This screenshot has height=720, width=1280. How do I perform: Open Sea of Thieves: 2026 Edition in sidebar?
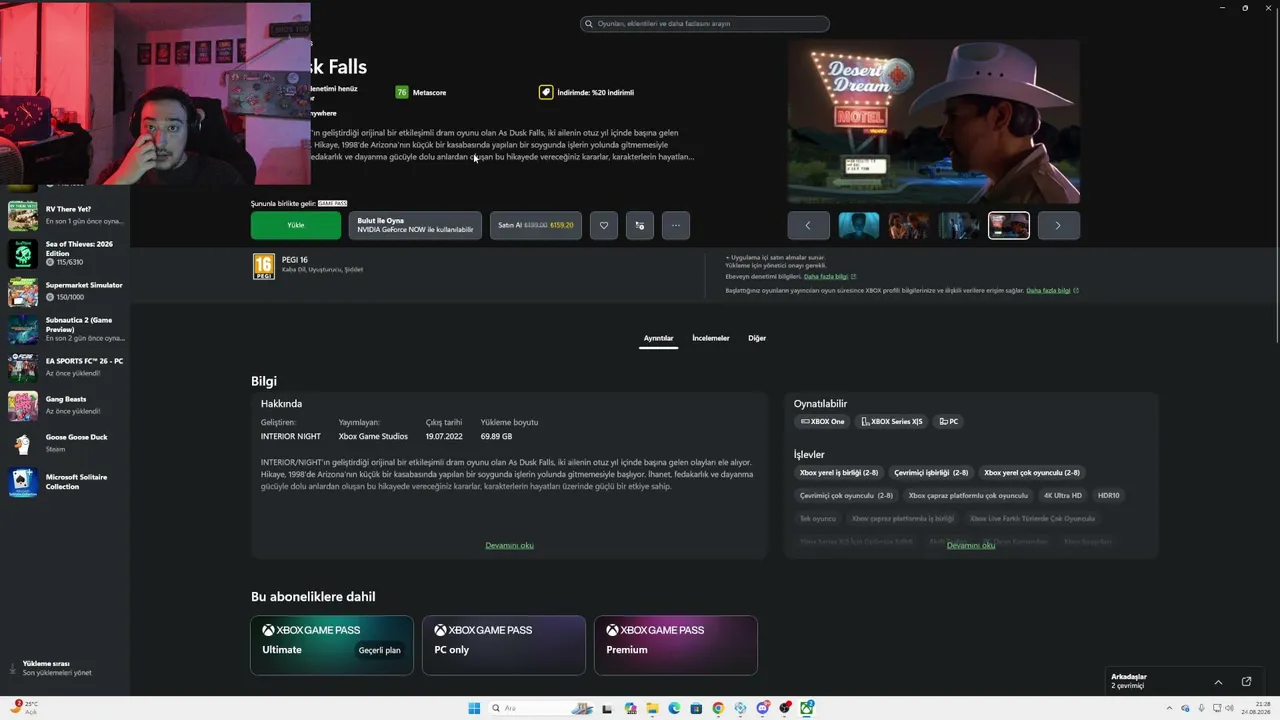66,253
